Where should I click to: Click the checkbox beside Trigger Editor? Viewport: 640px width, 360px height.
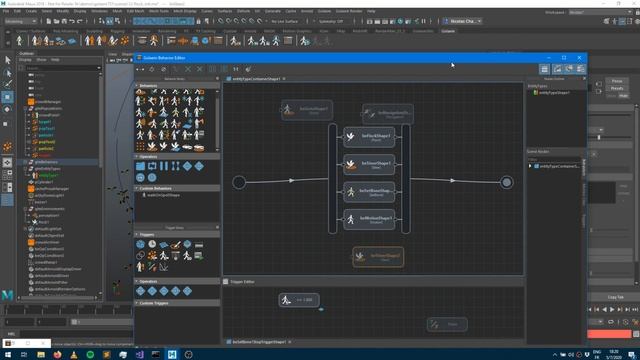(x=226, y=281)
